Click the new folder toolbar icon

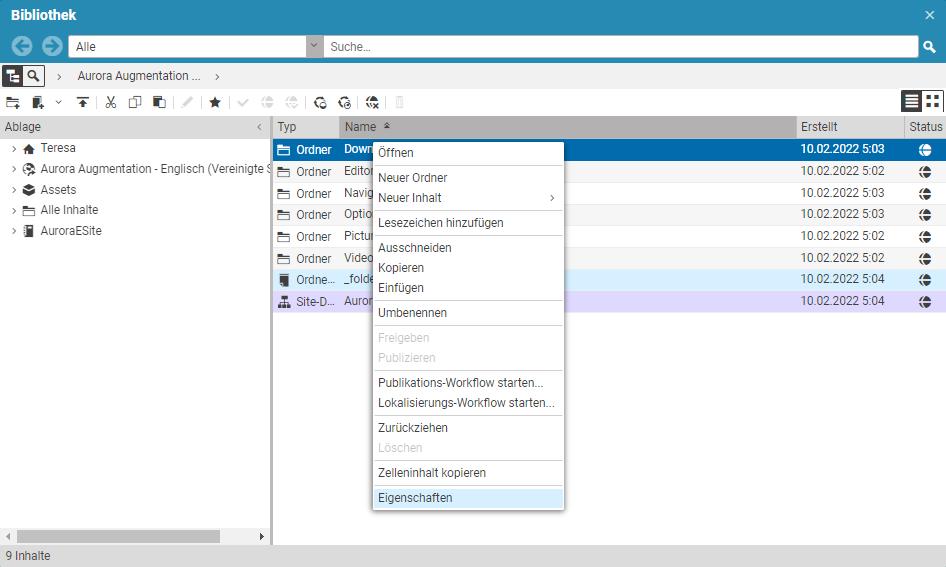13,102
